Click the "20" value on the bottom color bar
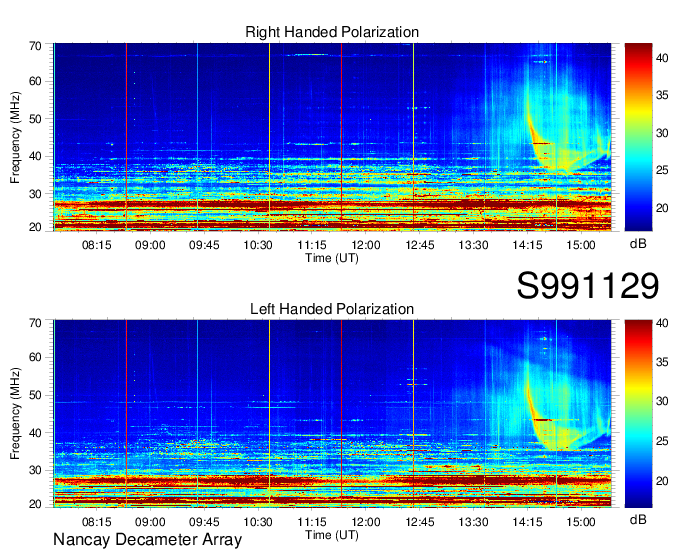This screenshot has height=552, width=680. (662, 481)
